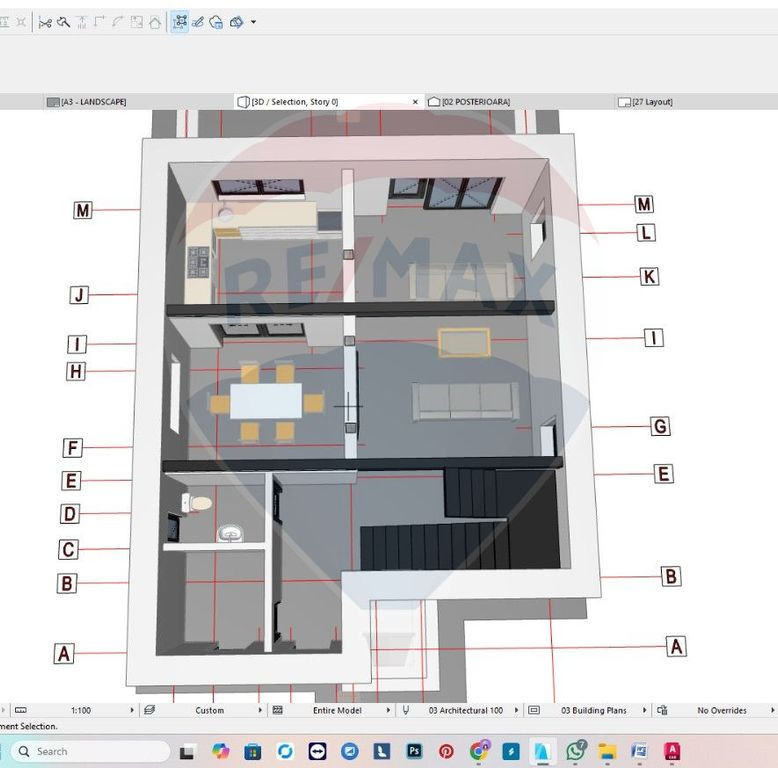Click the stacked cloud layers icon
The width and height of the screenshot is (778, 768).
(236, 22)
